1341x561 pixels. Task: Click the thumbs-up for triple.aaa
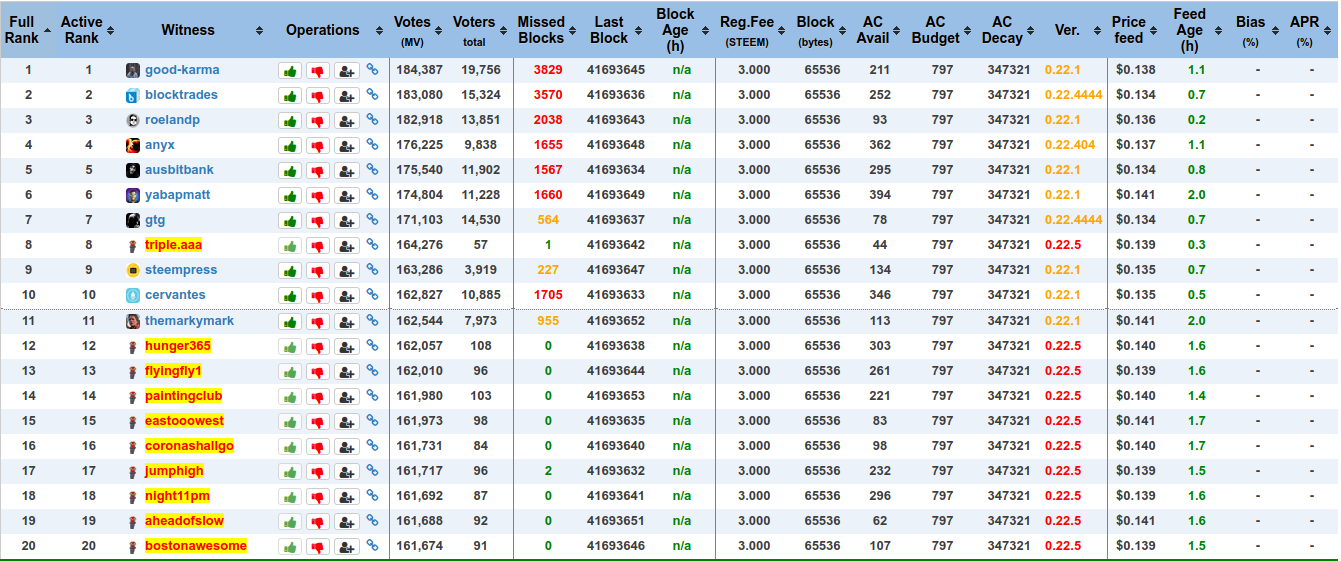[x=290, y=246]
